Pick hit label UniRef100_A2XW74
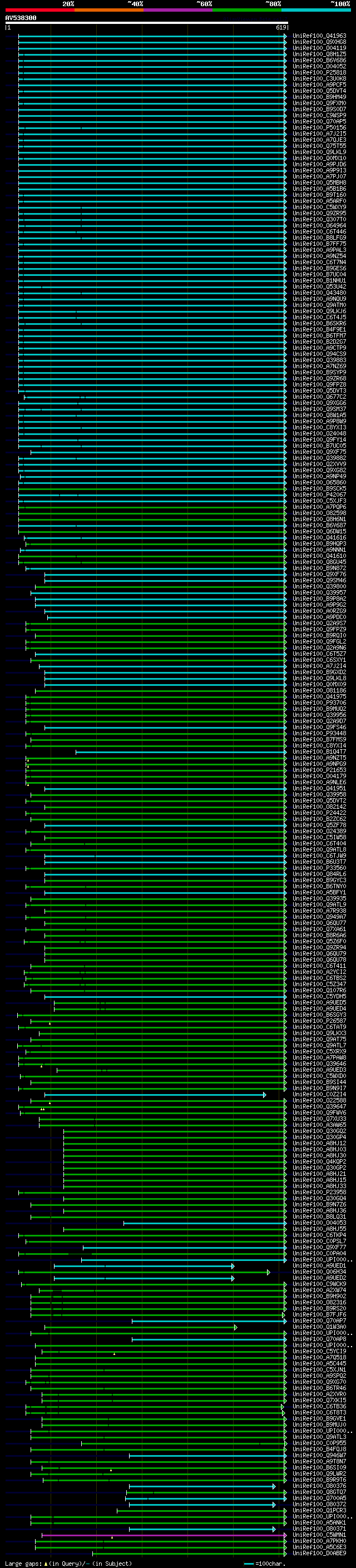 319,1290
